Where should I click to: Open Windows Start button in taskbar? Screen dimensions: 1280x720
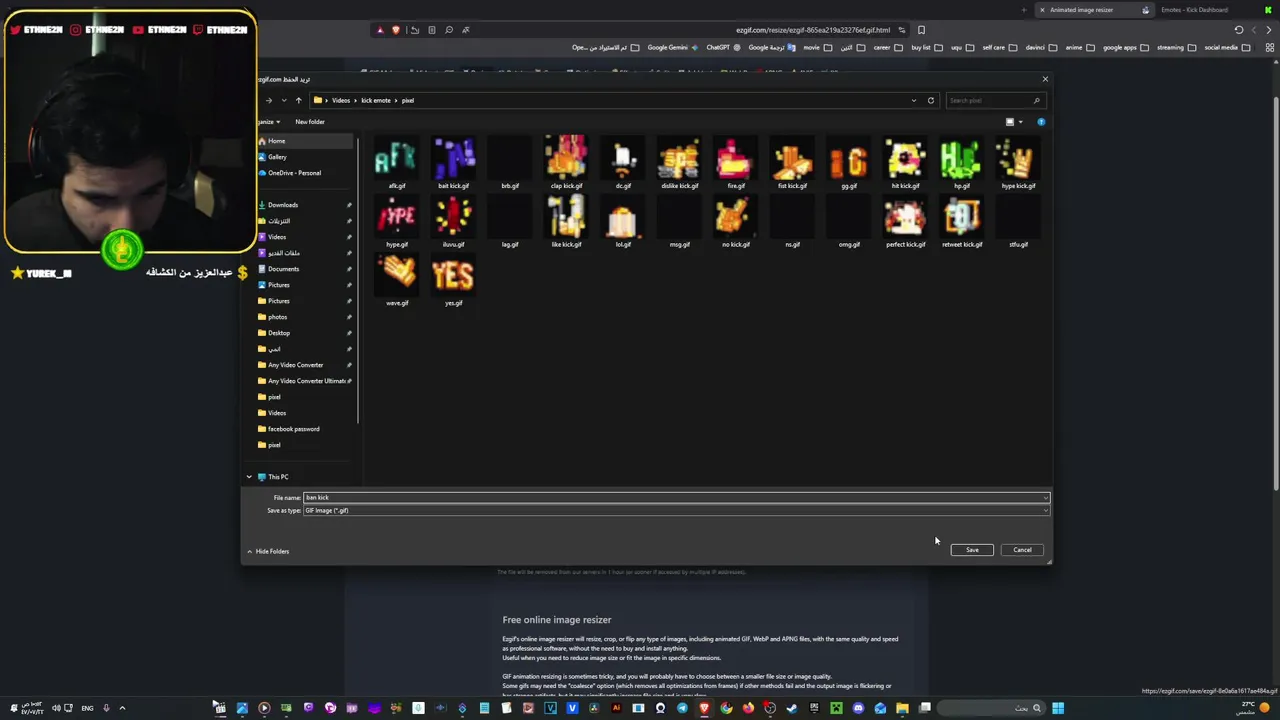pos(1058,708)
